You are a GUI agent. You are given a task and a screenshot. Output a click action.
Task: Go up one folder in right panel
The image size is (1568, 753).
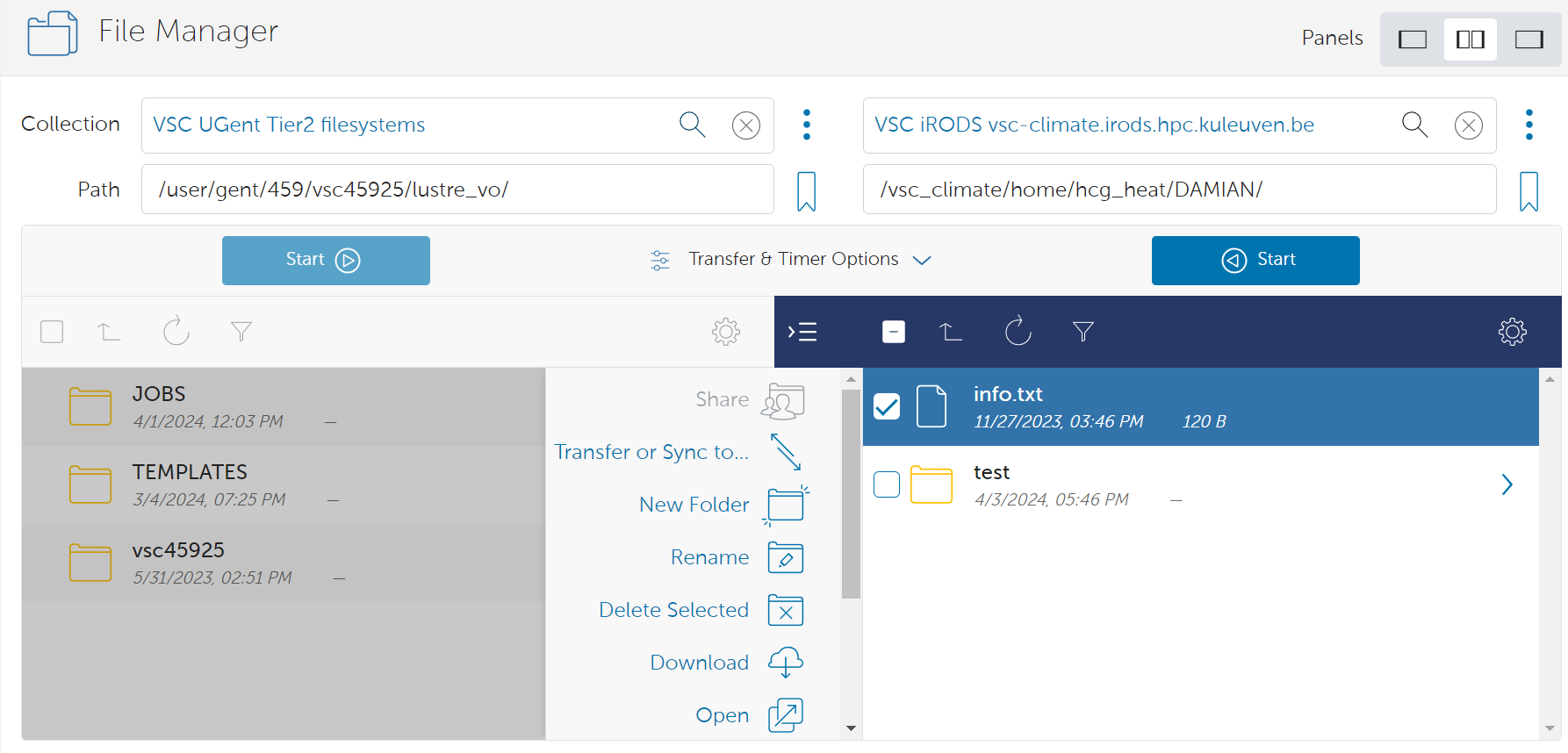[951, 332]
